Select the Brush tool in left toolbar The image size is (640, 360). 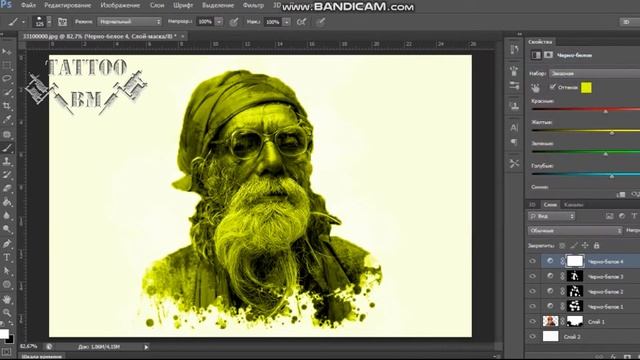click(x=7, y=148)
